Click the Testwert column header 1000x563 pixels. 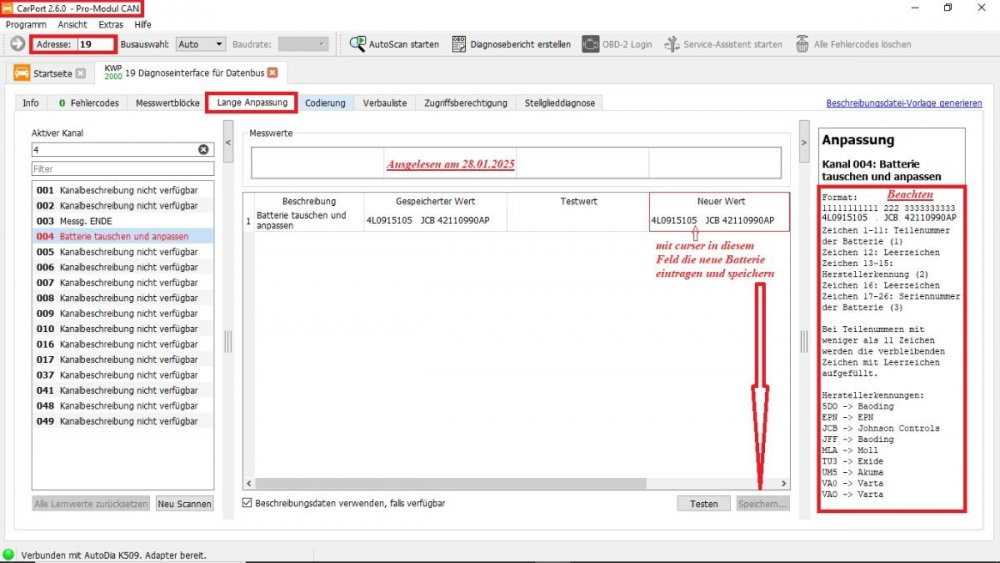578,201
